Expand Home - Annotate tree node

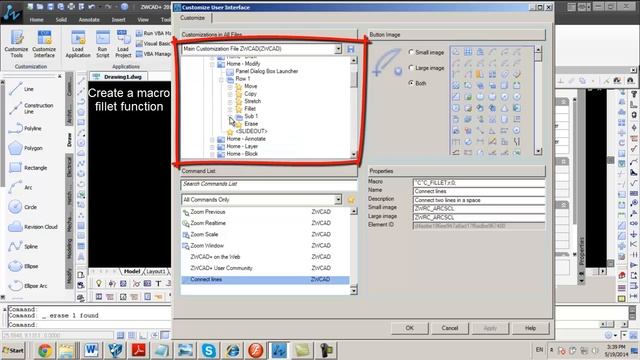(x=212, y=139)
